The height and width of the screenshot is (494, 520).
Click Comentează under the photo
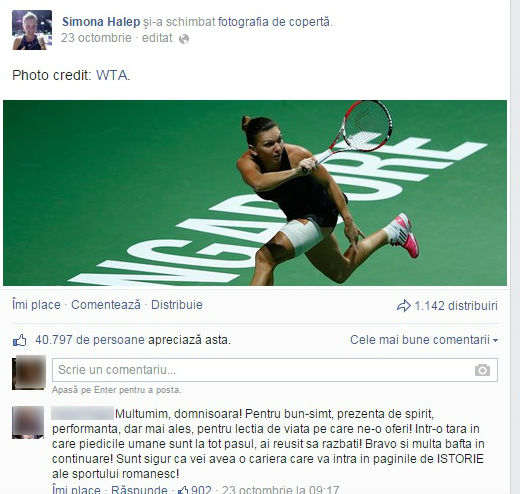pyautogui.click(x=106, y=305)
